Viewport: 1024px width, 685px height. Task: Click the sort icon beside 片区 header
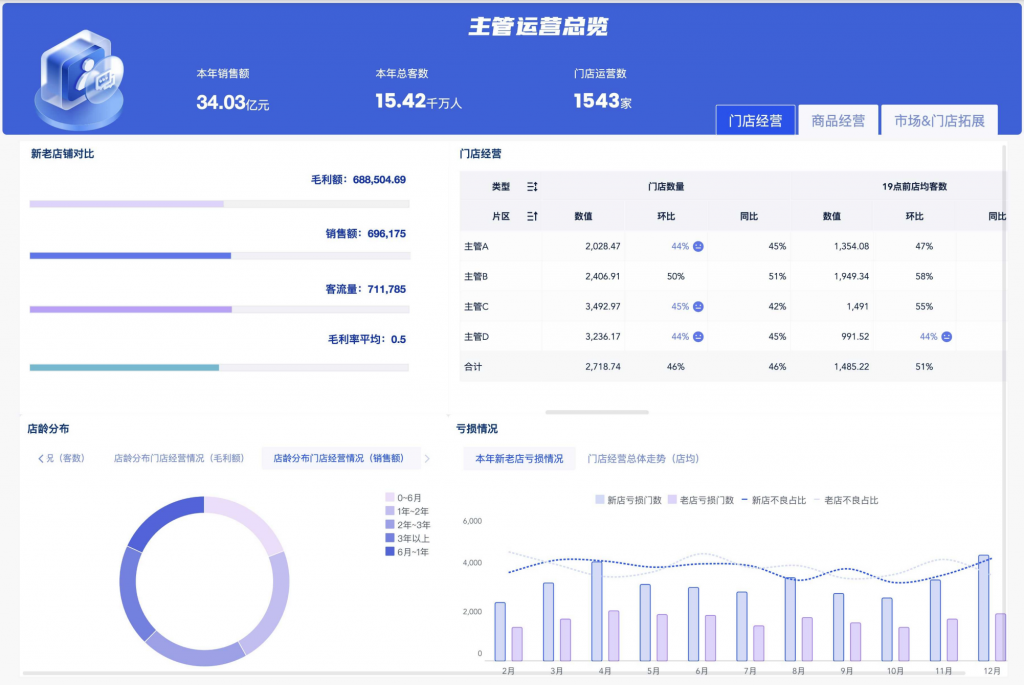click(x=532, y=216)
